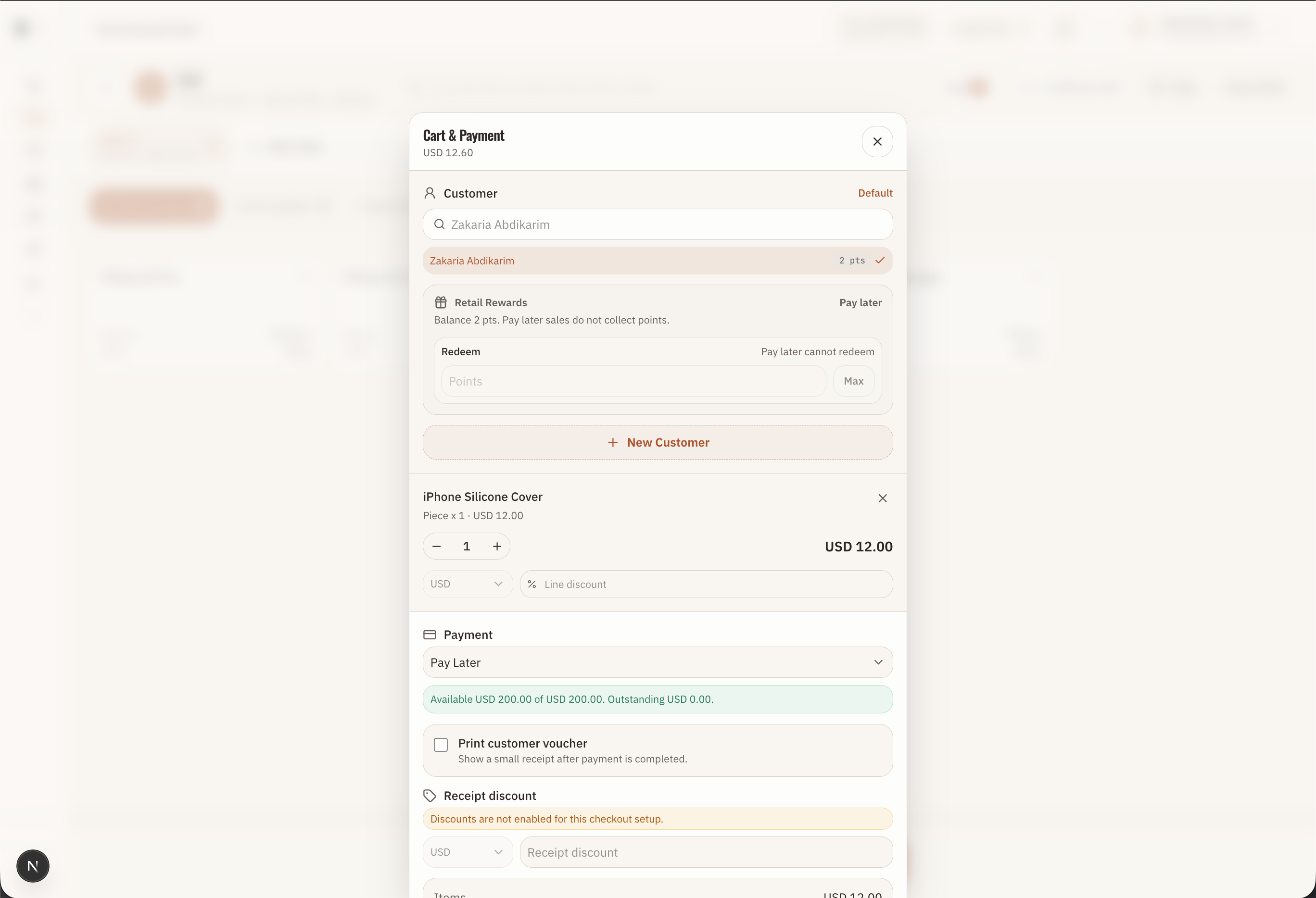
Task: Click the customer search field
Action: tap(658, 224)
